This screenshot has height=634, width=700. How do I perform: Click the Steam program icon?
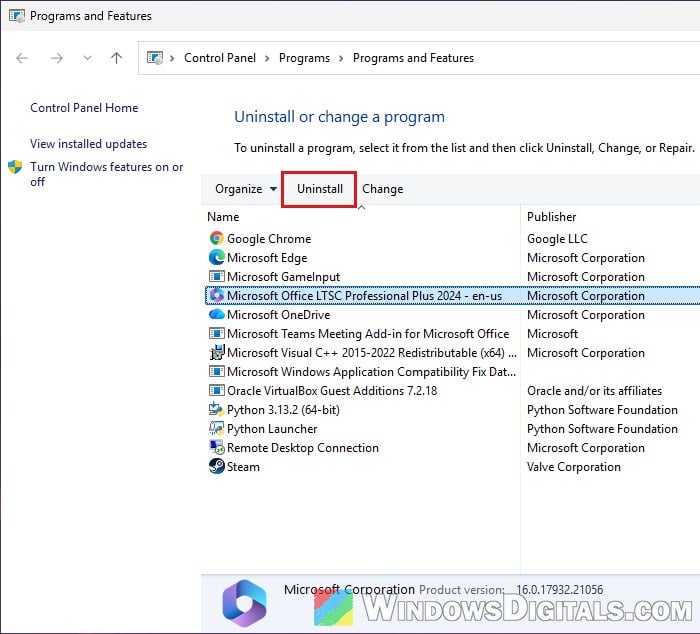pyautogui.click(x=217, y=467)
